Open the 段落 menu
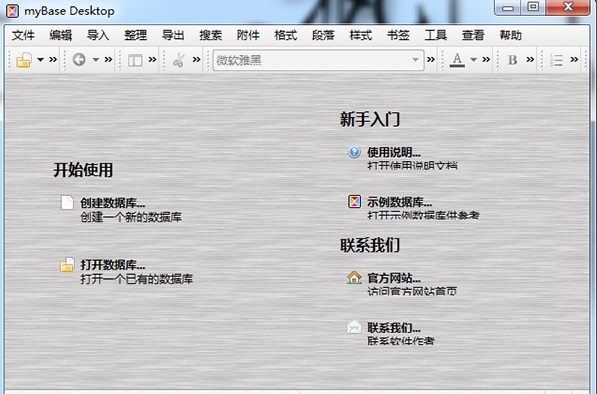This screenshot has width=597, height=394. [323, 35]
